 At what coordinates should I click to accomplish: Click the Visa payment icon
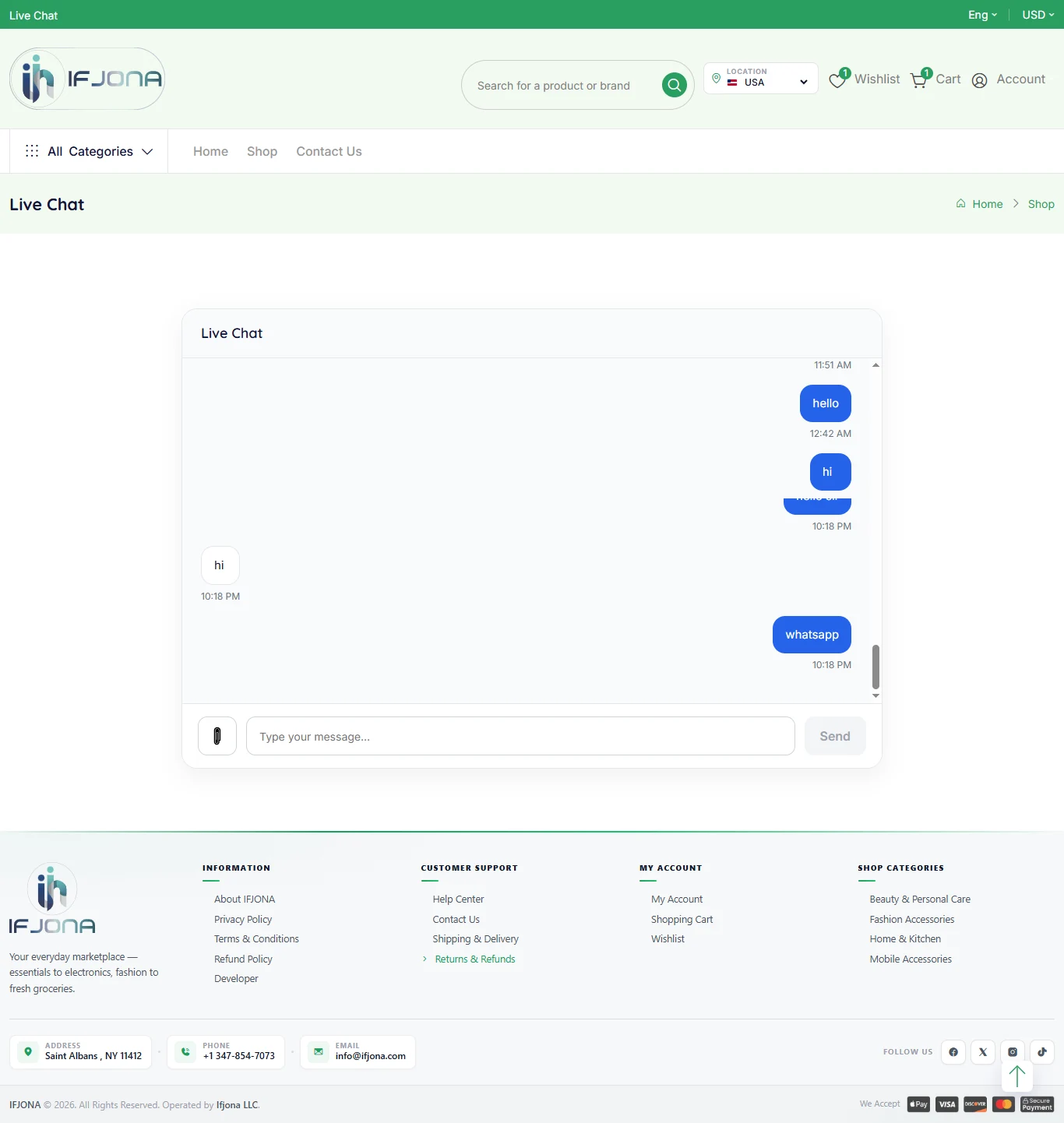pos(947,1104)
